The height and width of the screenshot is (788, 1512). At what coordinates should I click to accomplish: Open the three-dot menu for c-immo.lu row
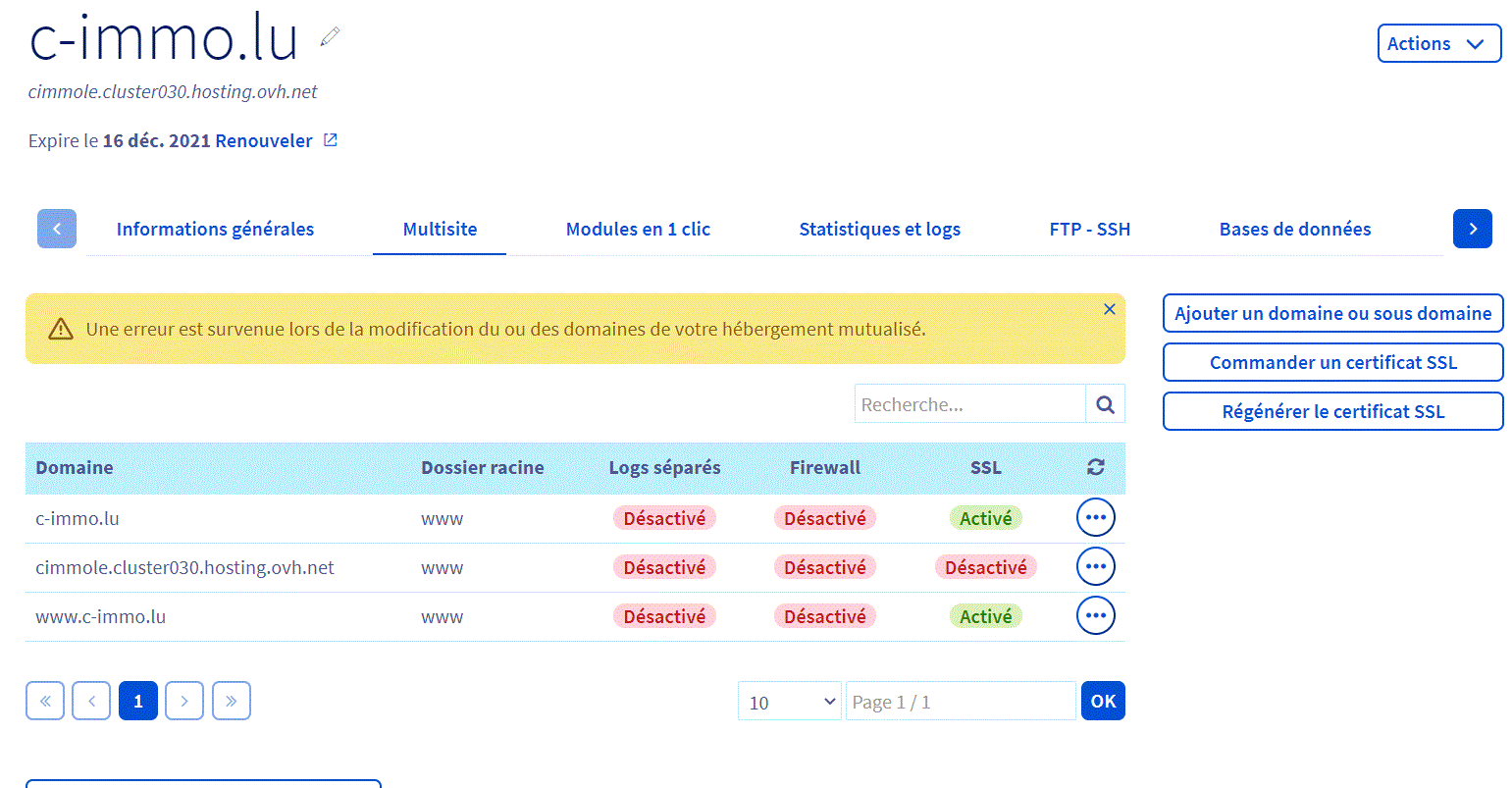pos(1095,517)
